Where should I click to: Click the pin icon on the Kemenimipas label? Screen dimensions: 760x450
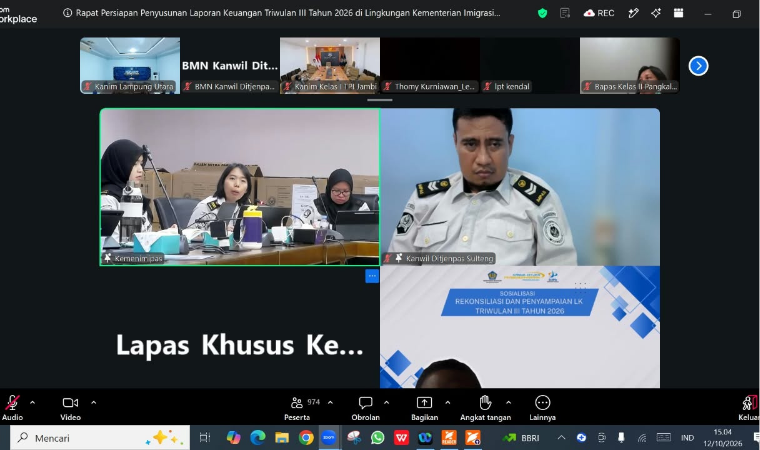(x=108, y=258)
